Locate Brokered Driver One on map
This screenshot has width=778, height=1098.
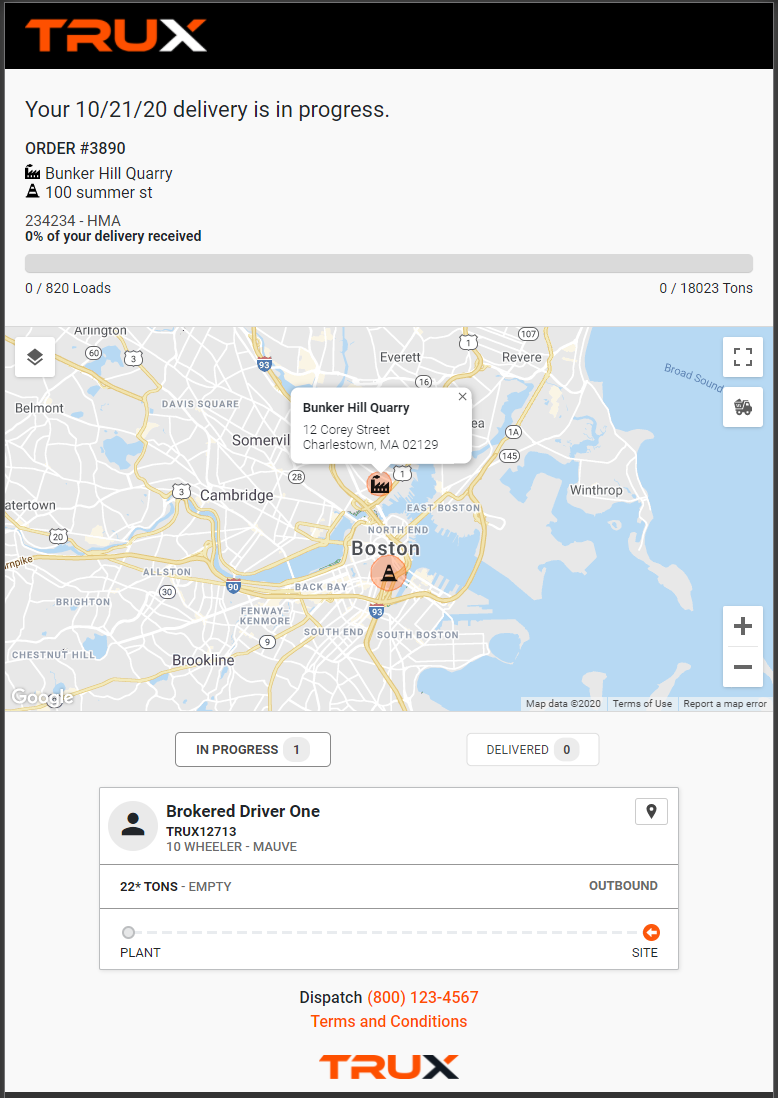pyautogui.click(x=651, y=812)
